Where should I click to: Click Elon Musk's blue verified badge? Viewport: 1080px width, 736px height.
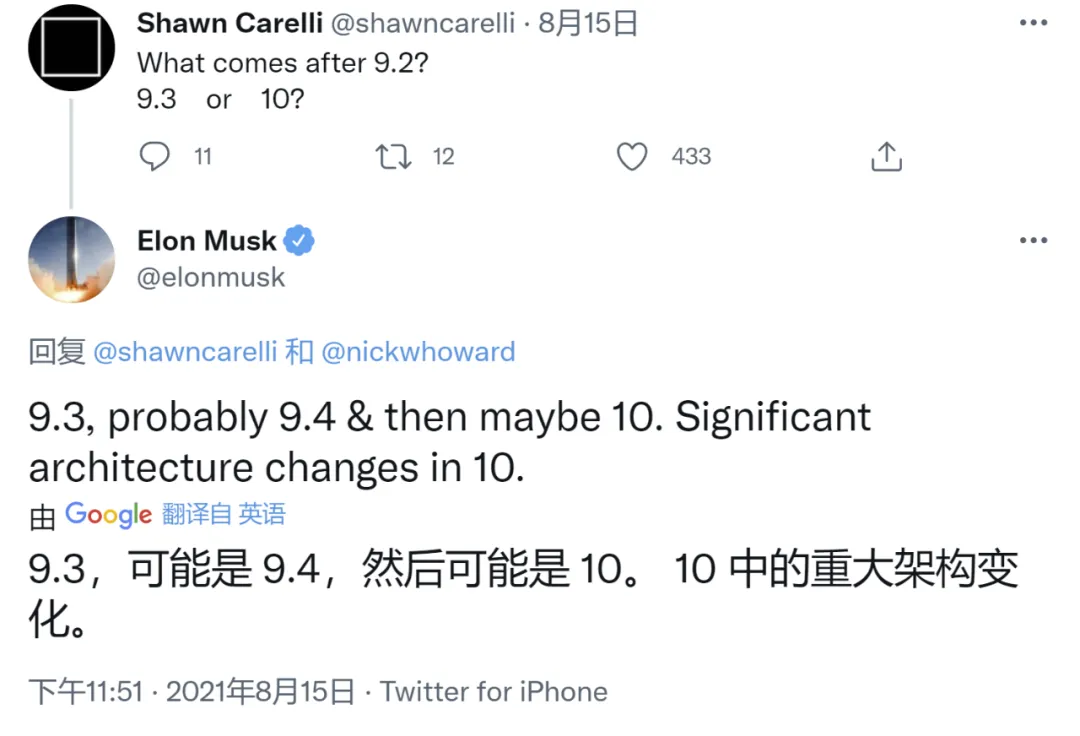click(x=299, y=240)
